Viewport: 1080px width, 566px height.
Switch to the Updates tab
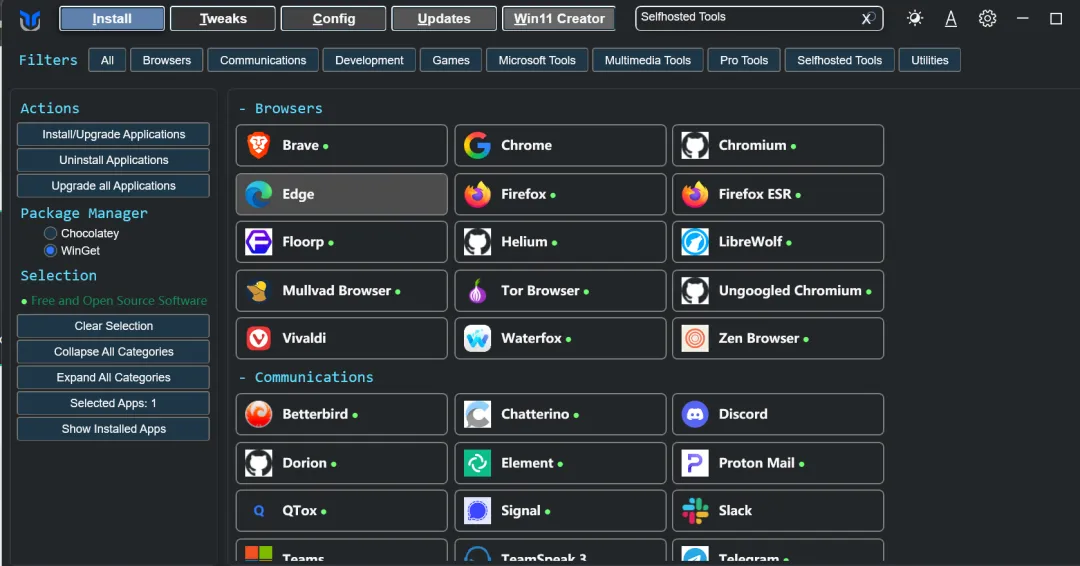[444, 19]
